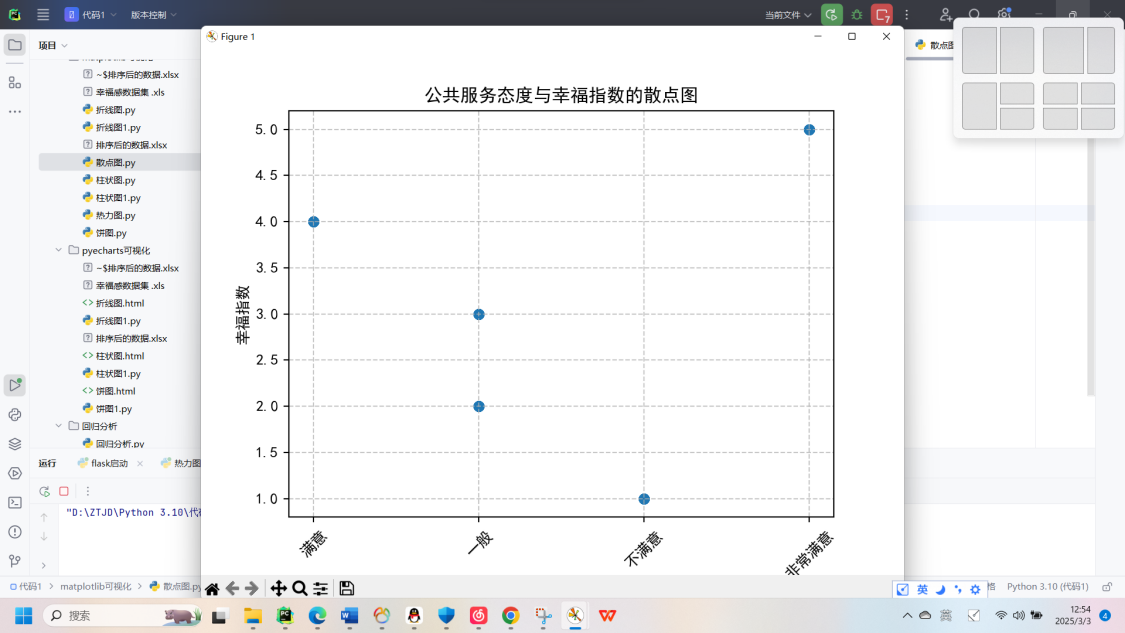Select the 散点图 editor tab

pos(935,45)
